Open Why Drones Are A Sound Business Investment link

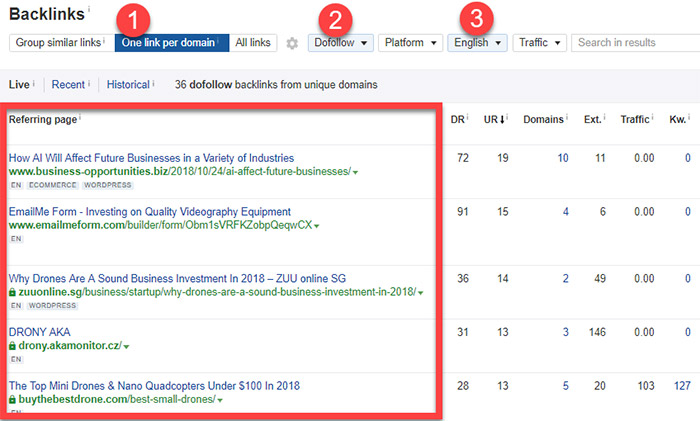[177, 279]
